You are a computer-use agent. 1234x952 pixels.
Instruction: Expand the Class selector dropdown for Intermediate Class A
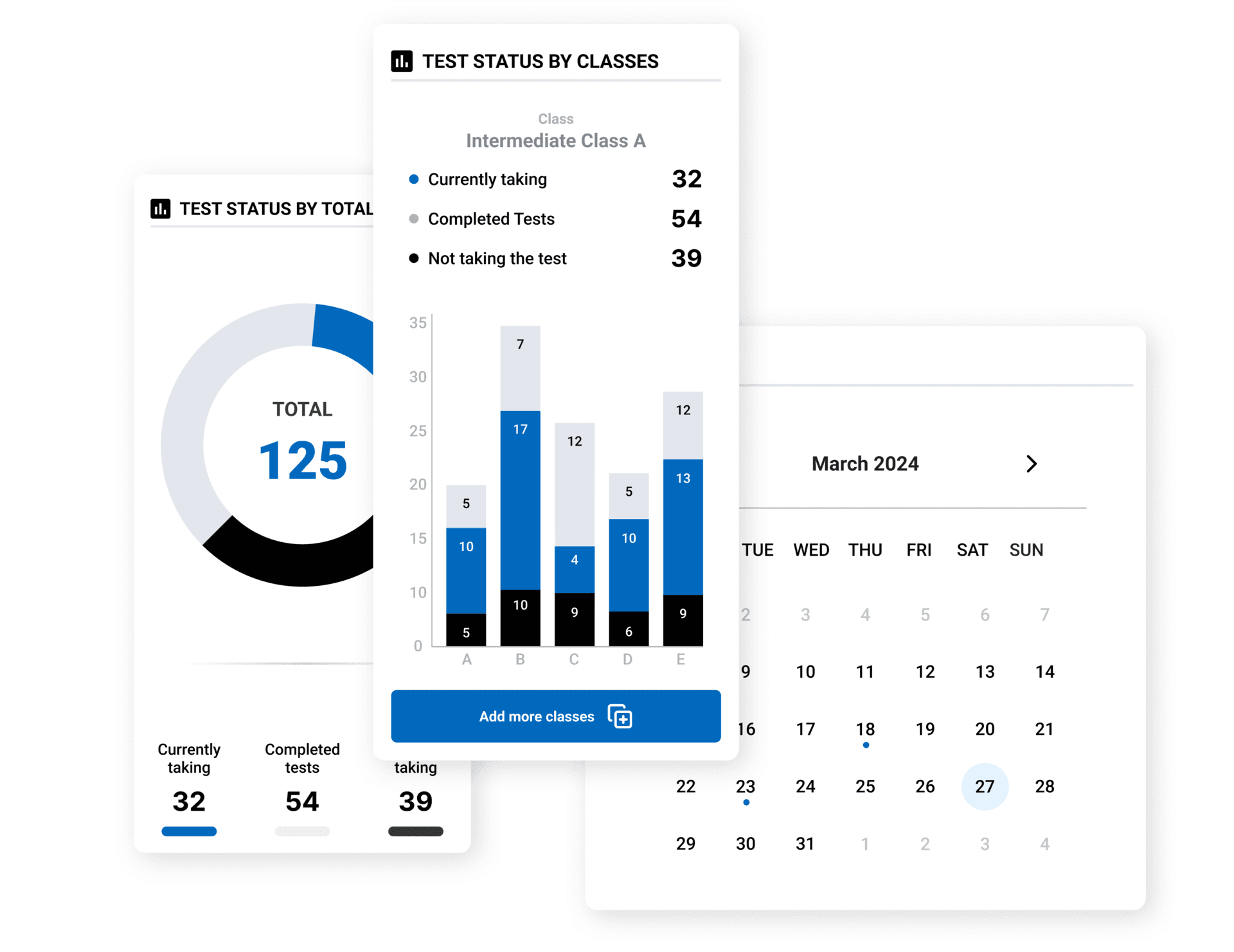point(555,140)
